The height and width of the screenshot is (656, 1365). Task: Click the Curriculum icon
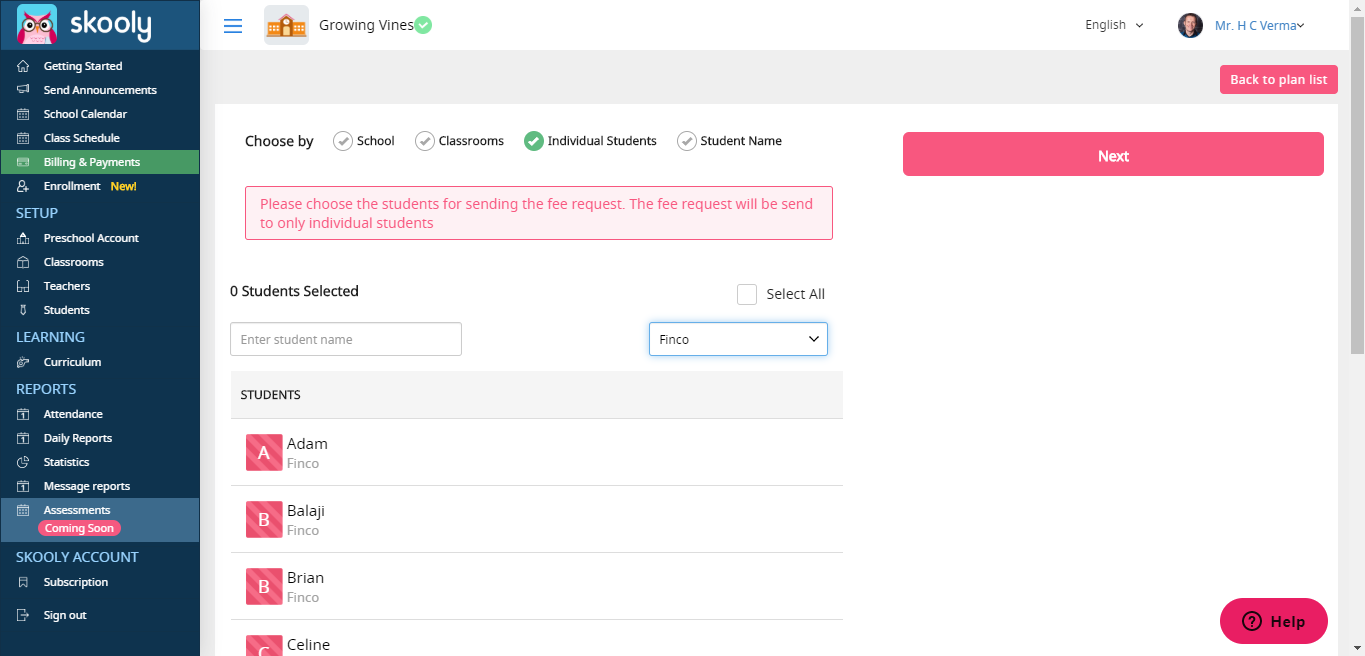pos(23,362)
